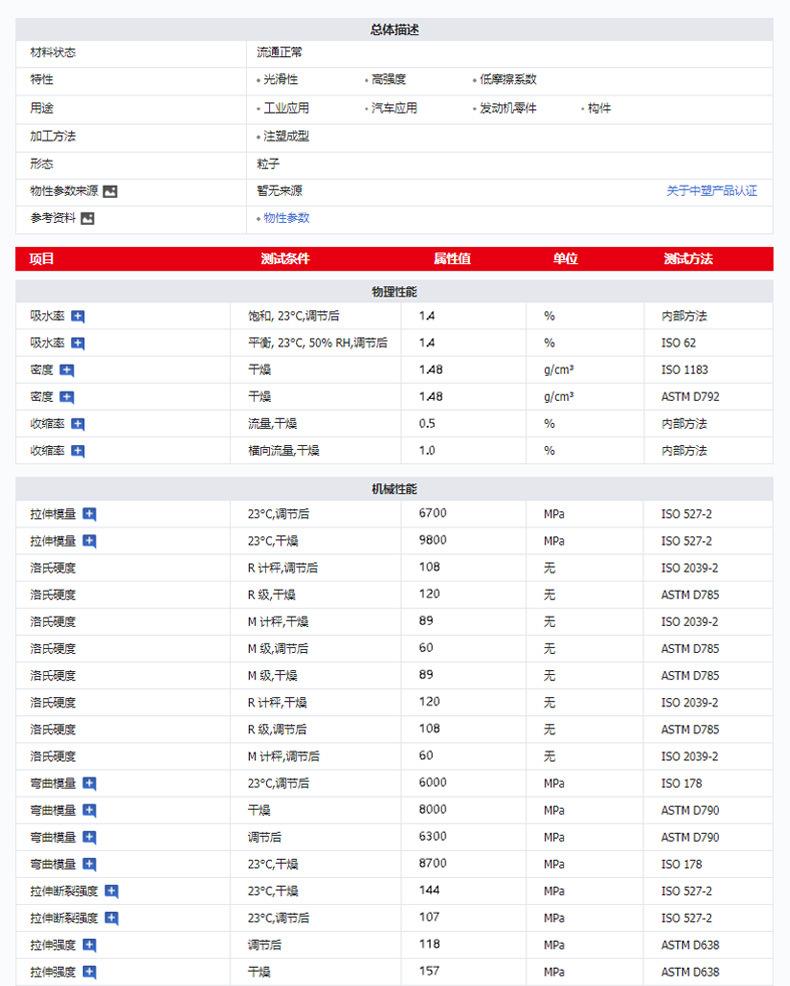The width and height of the screenshot is (790, 986).
Task: Expand 弯曲模量 details in 8700 MPa row
Action: (x=89, y=864)
